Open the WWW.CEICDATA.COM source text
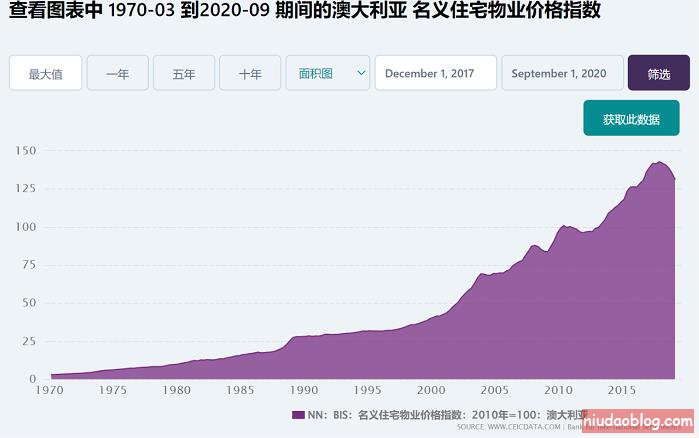Screen dimensions: 699x438 (523, 427)
